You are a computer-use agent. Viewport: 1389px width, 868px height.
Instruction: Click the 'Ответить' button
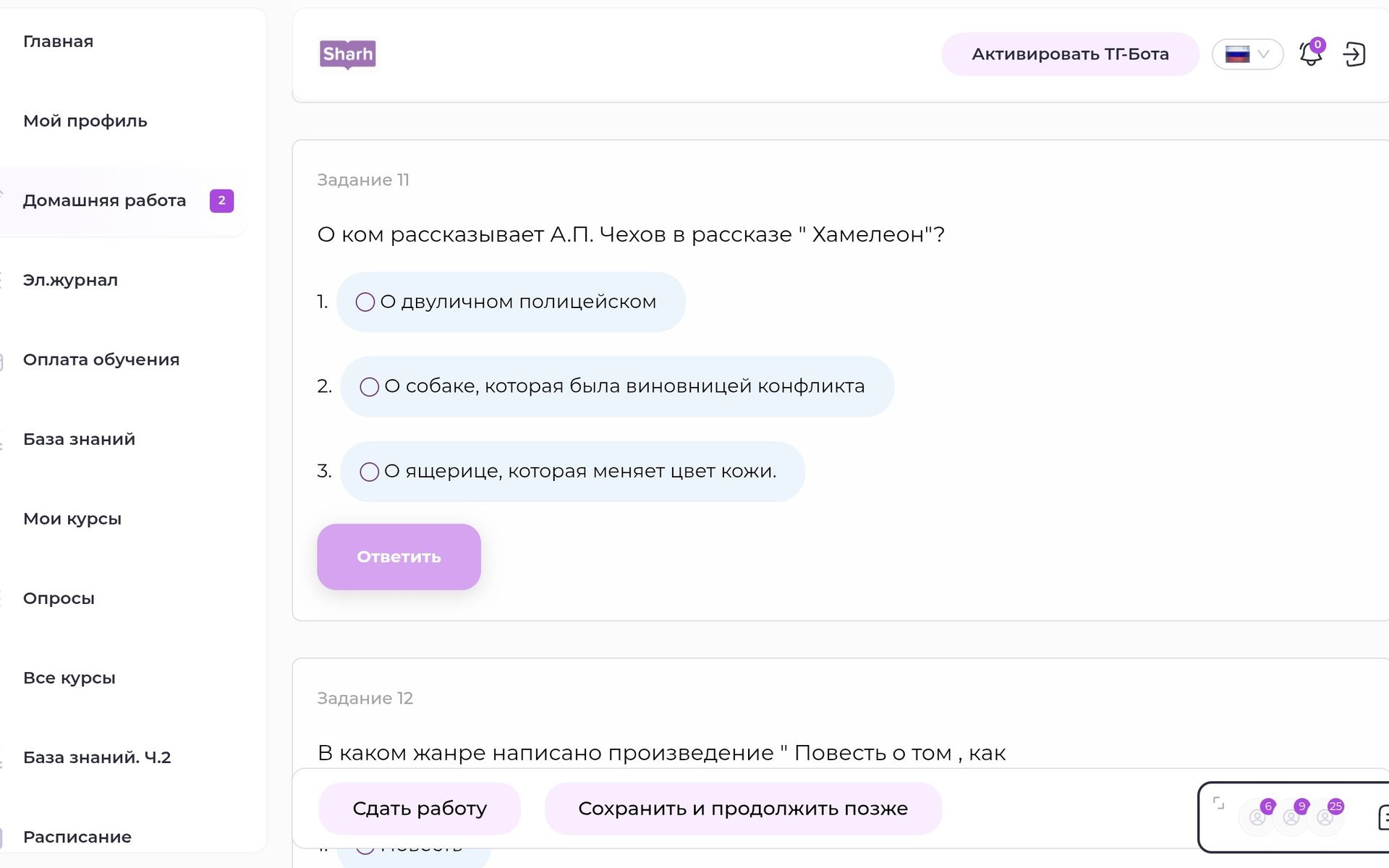[399, 557]
